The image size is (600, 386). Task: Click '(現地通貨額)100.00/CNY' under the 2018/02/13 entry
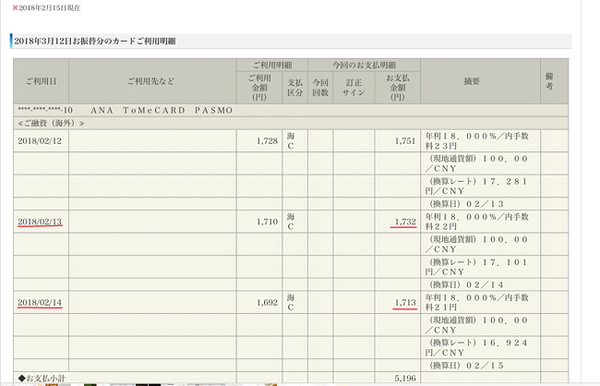476,244
